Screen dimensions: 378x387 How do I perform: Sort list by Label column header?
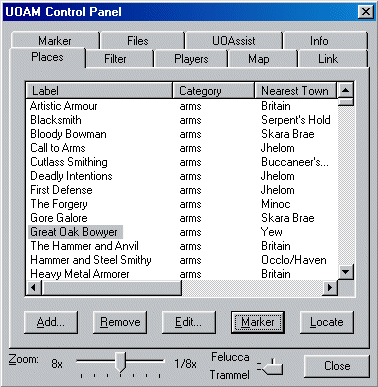click(x=99, y=90)
